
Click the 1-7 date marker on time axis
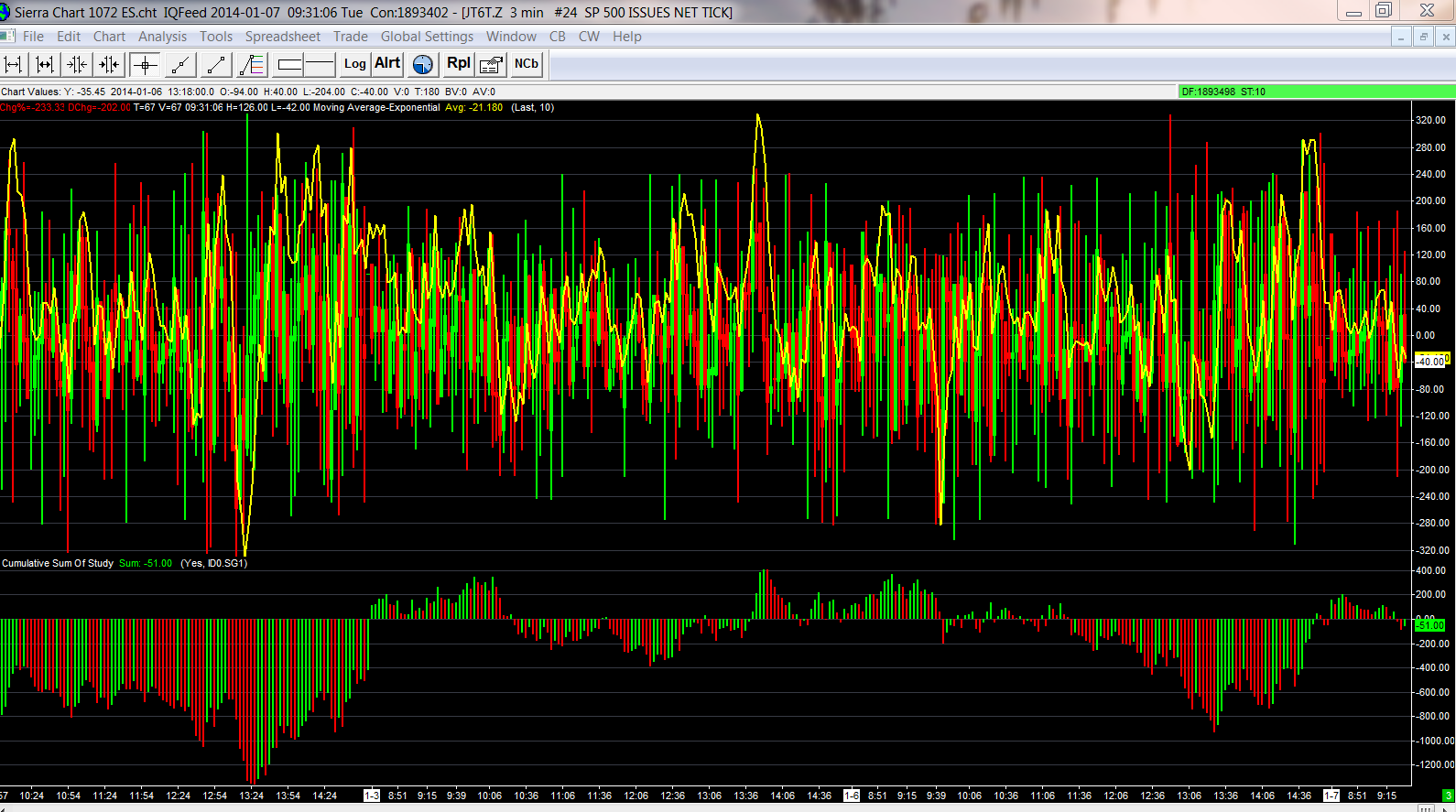[1331, 796]
